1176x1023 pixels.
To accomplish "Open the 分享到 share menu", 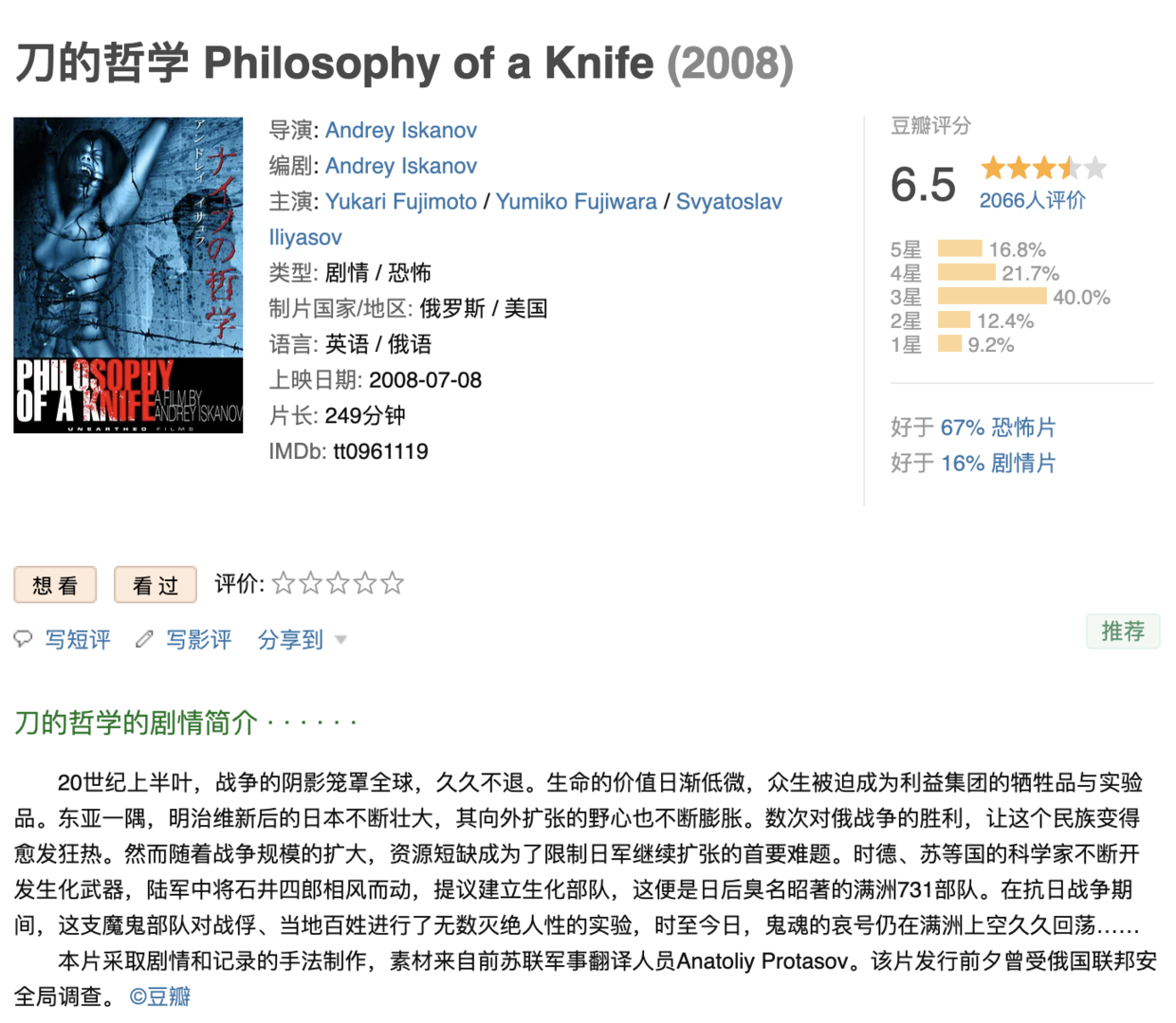I will [x=290, y=640].
